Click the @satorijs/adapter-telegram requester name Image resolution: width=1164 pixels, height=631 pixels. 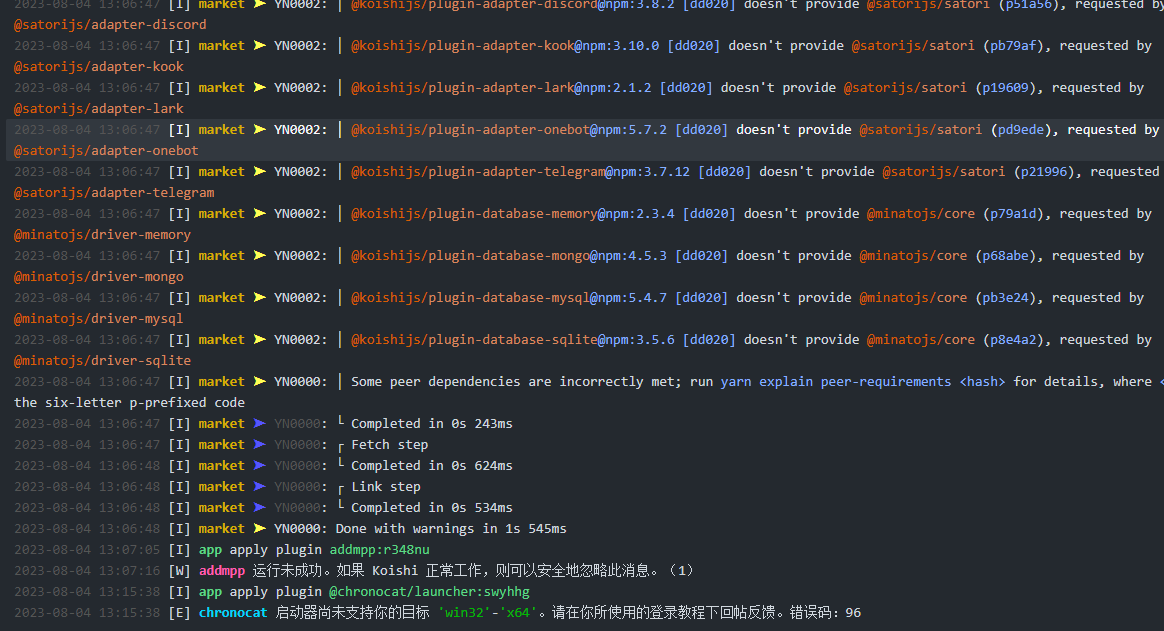(x=114, y=192)
